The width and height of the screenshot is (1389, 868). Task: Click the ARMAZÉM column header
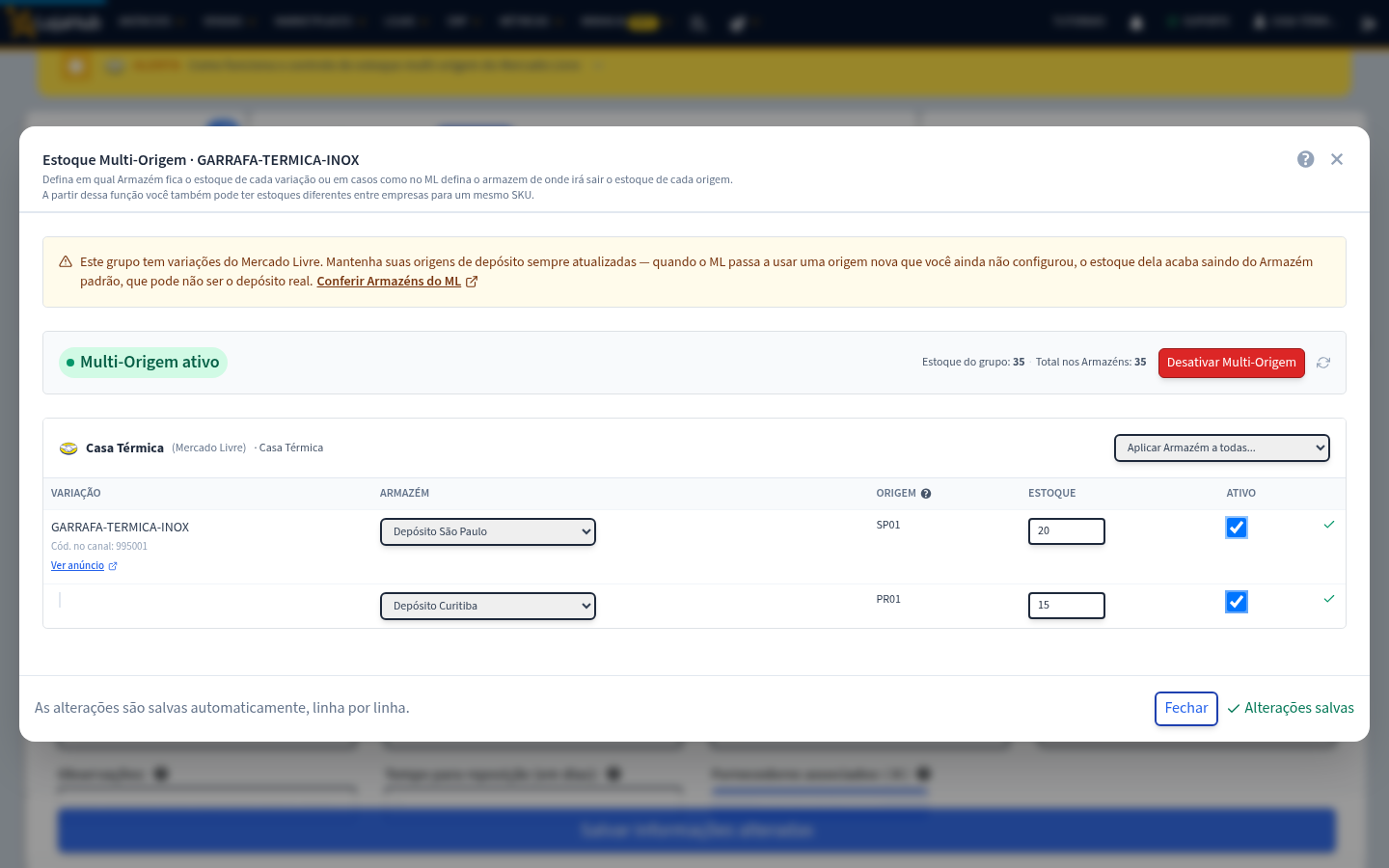tap(404, 494)
